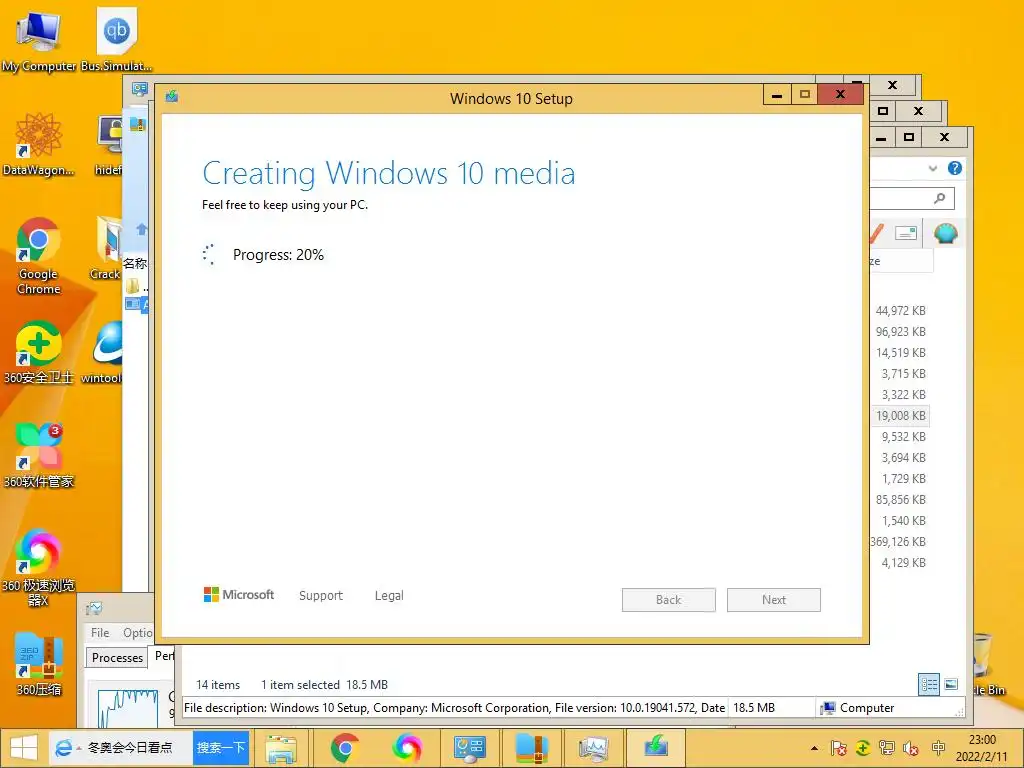Screen dimensions: 1024x768
Task: Click the Microsoft logo in Setup
Action: pyautogui.click(x=239, y=595)
